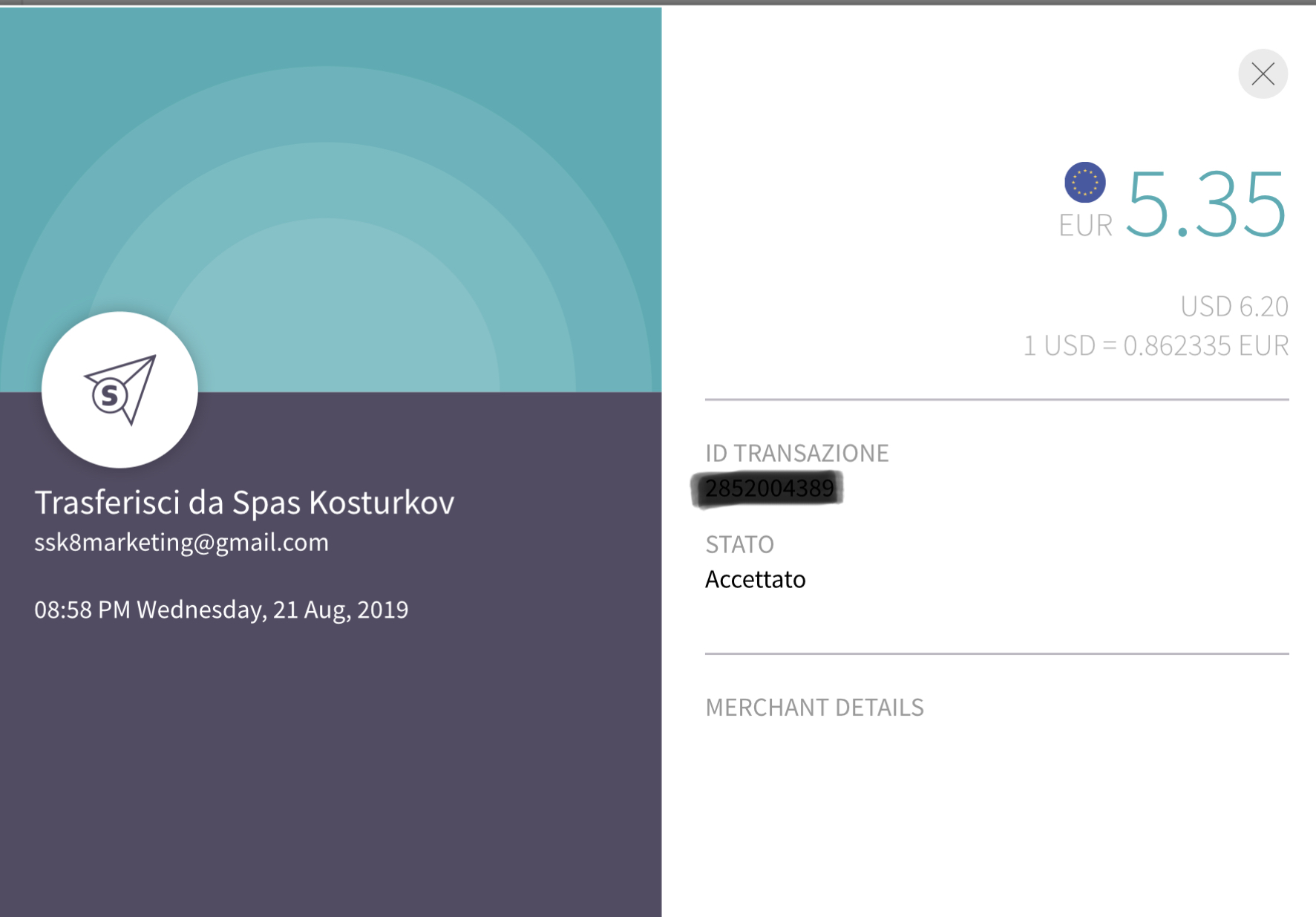Click the teal arc banner graphic
Viewport: 1316px width, 917px height.
point(330,200)
